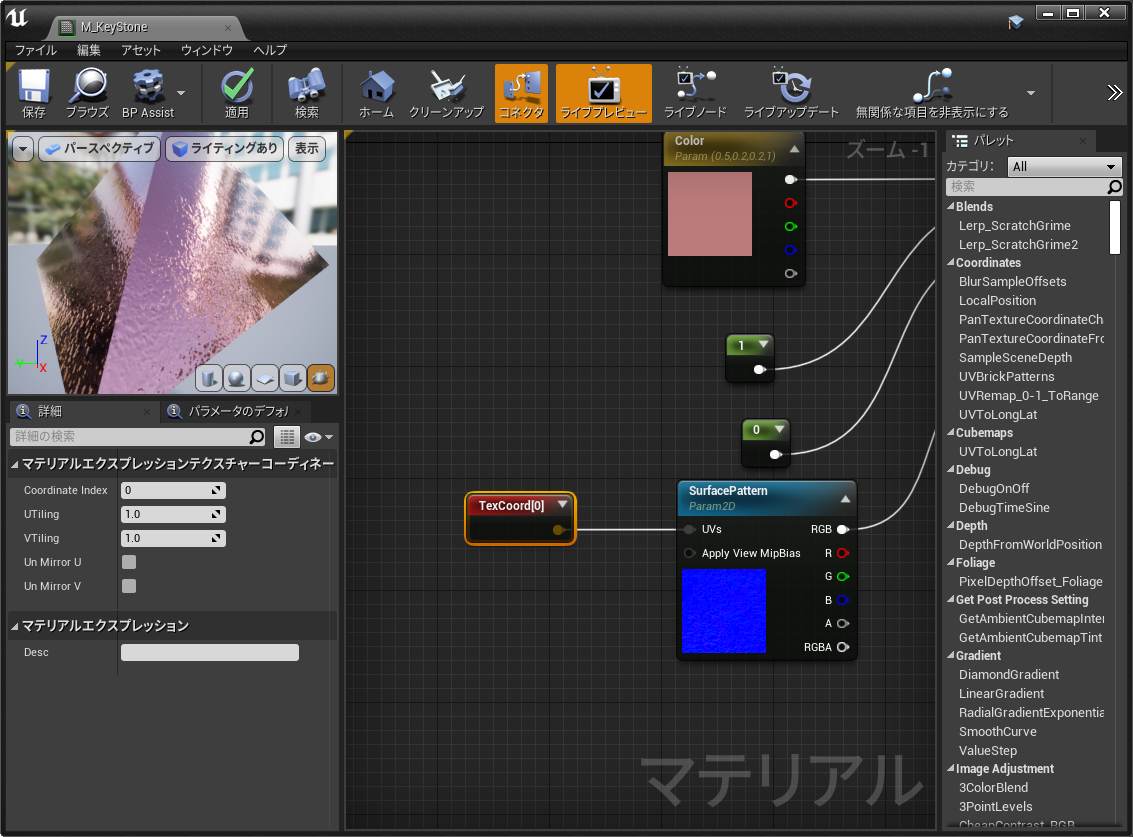Launch the BP Assist tool
The image size is (1133, 837).
(x=147, y=93)
